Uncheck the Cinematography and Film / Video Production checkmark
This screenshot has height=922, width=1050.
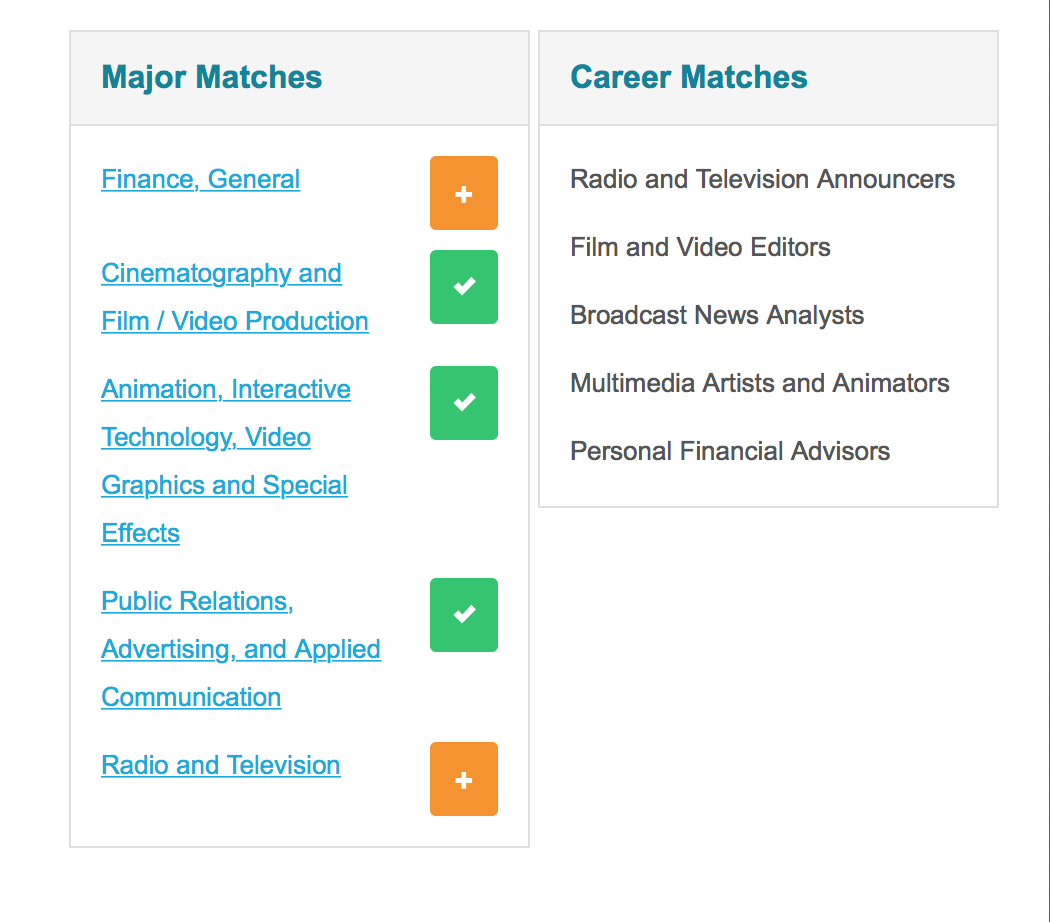(x=463, y=287)
